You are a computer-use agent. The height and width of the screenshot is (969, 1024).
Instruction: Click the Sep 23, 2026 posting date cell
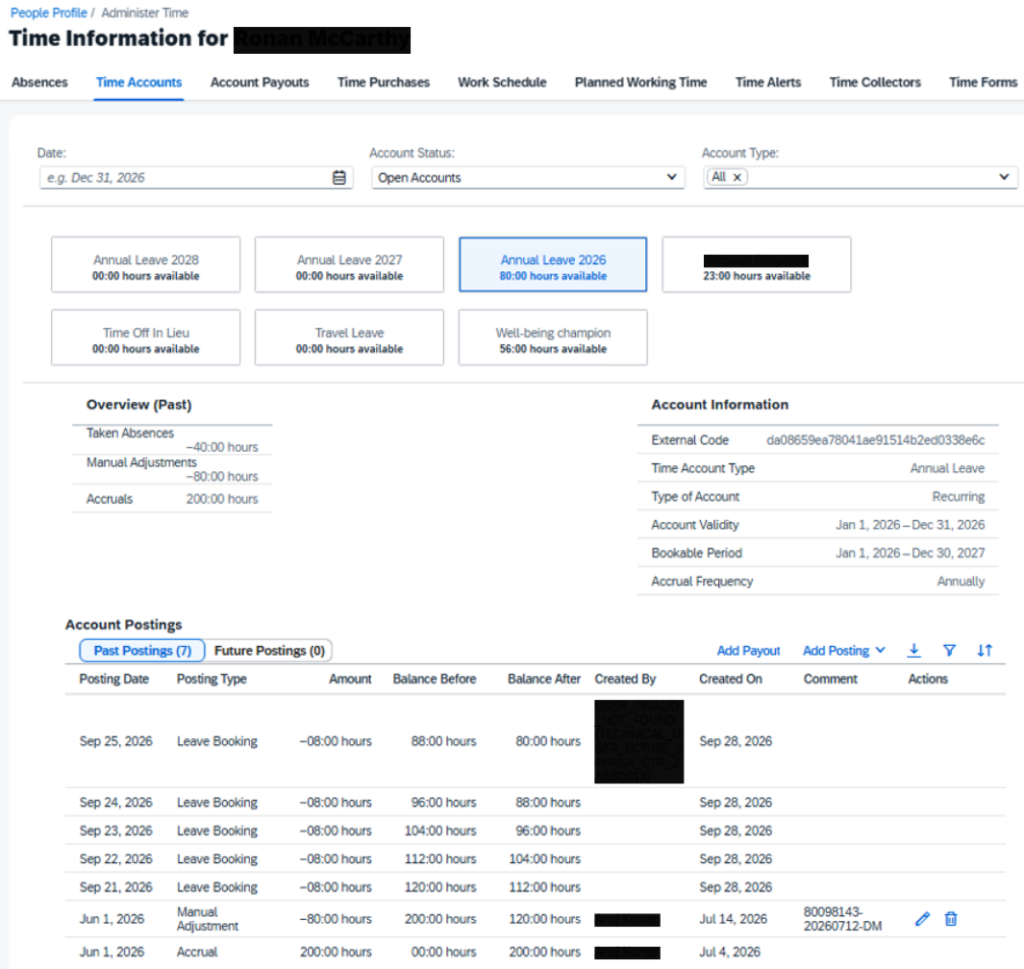[116, 831]
